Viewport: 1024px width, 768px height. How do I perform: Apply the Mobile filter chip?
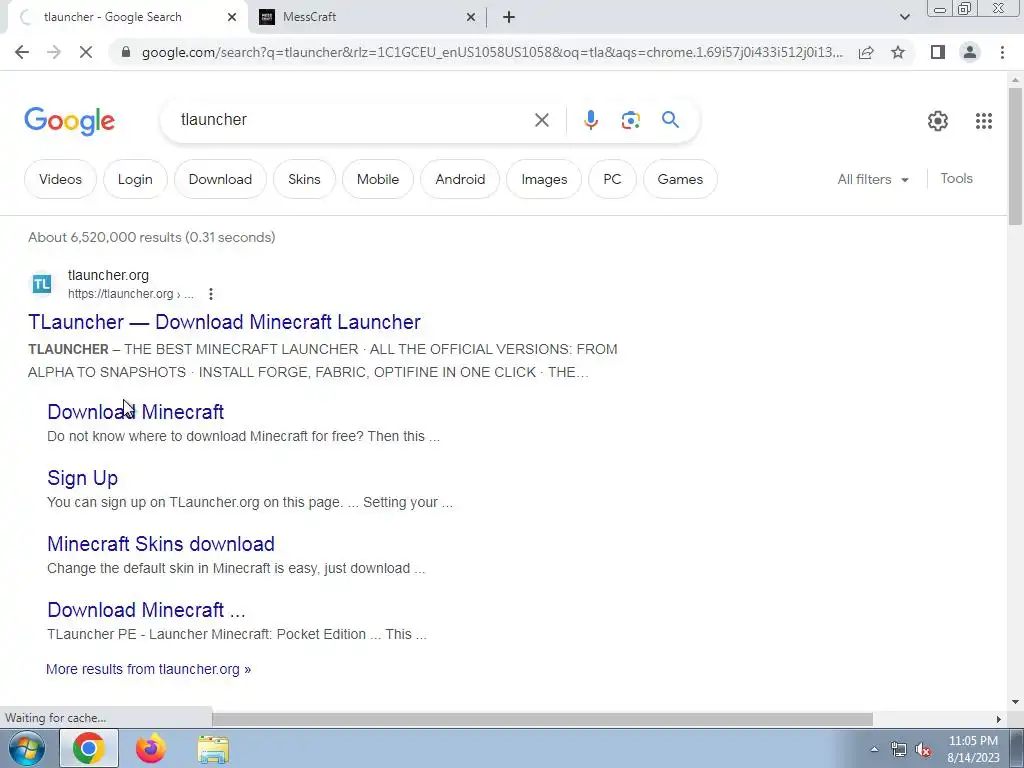pyautogui.click(x=377, y=179)
